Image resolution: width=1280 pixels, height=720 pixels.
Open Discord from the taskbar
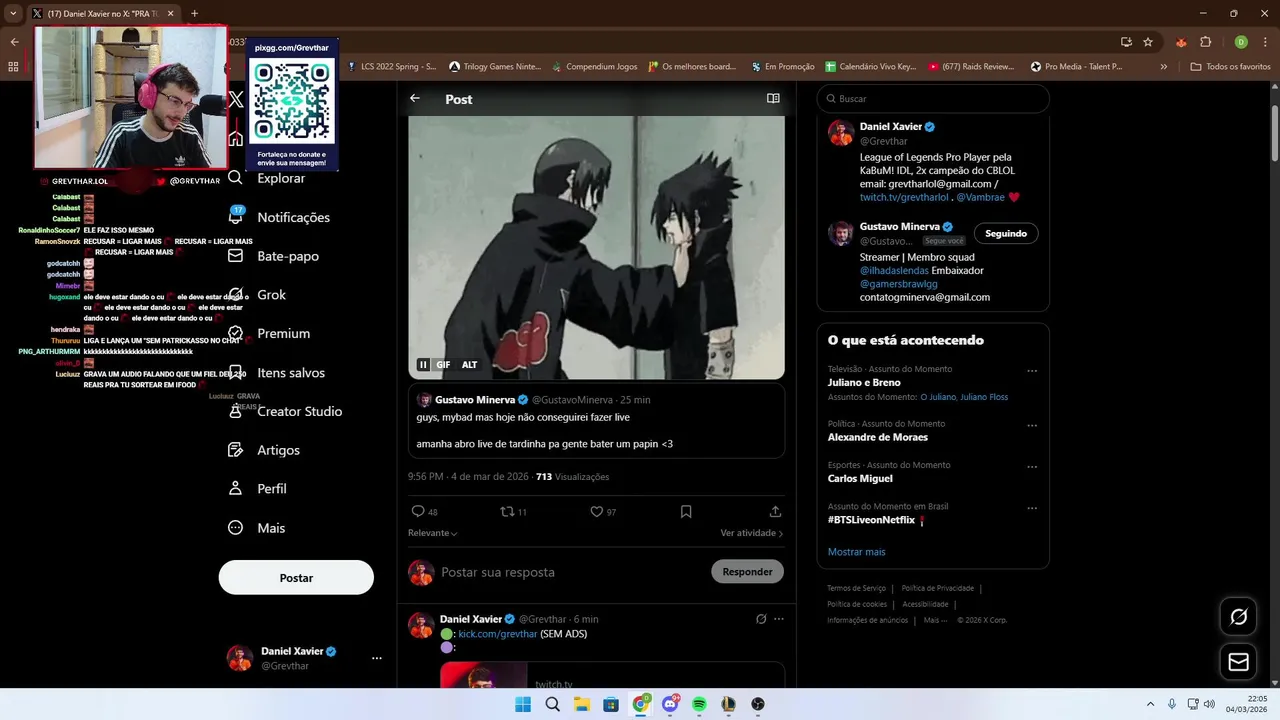tap(670, 704)
